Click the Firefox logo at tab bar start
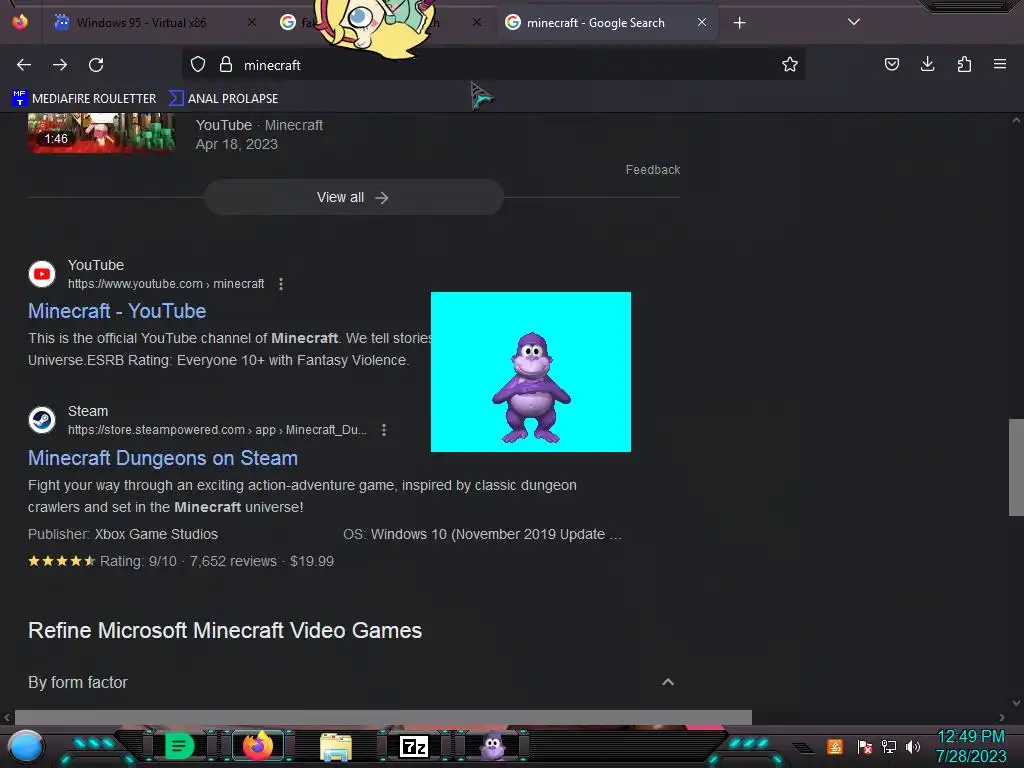This screenshot has height=768, width=1024. [20, 22]
